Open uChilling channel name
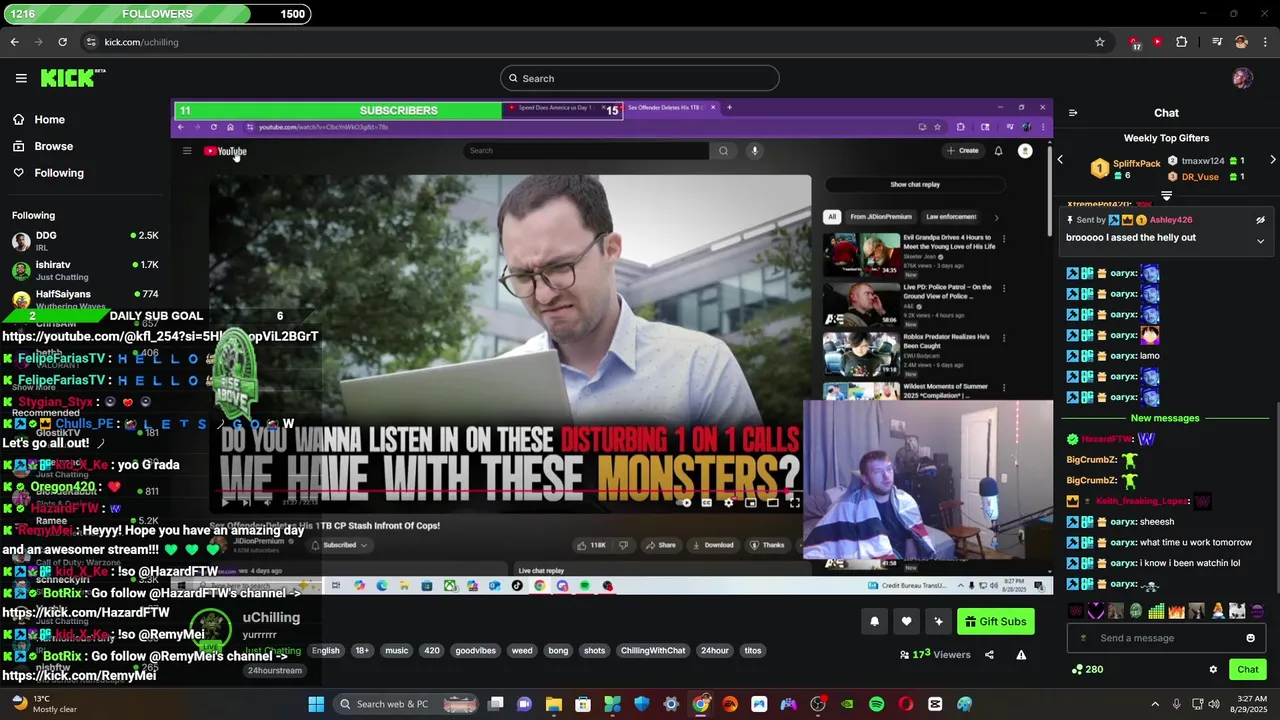1280x720 pixels. pyautogui.click(x=271, y=617)
